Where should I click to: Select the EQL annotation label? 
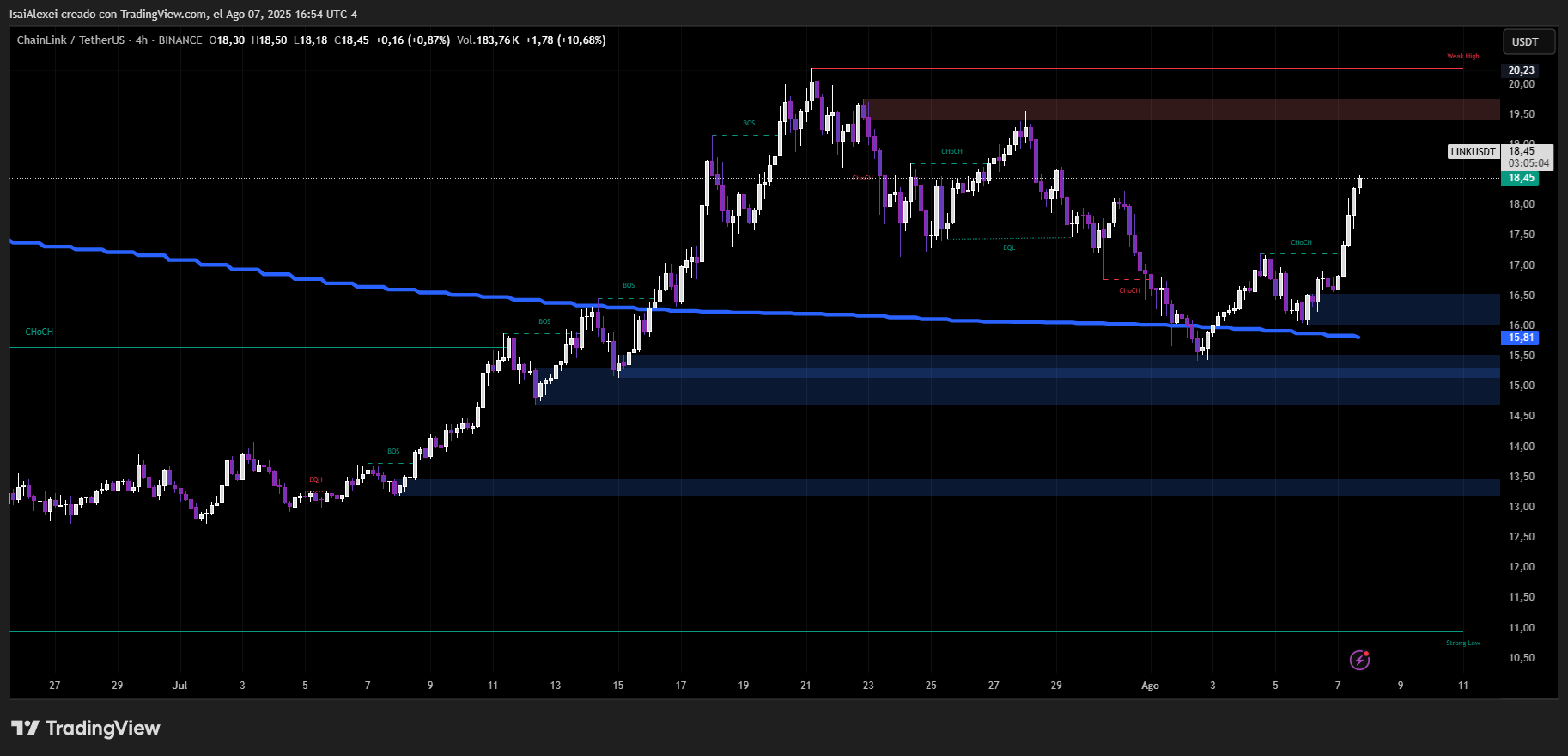pos(1009,248)
